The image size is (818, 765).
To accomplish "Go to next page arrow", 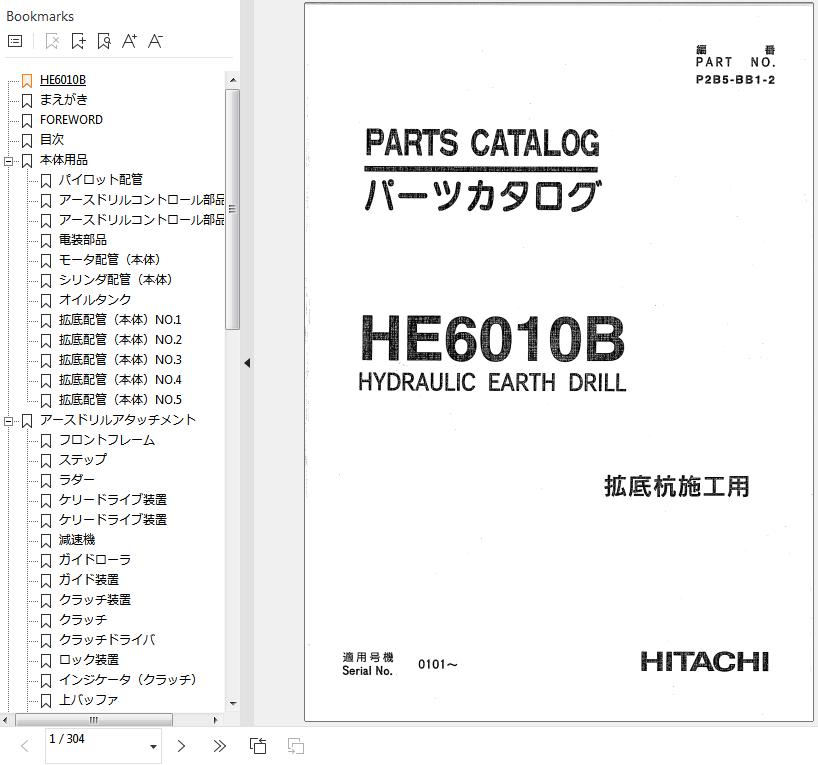I will (x=181, y=746).
